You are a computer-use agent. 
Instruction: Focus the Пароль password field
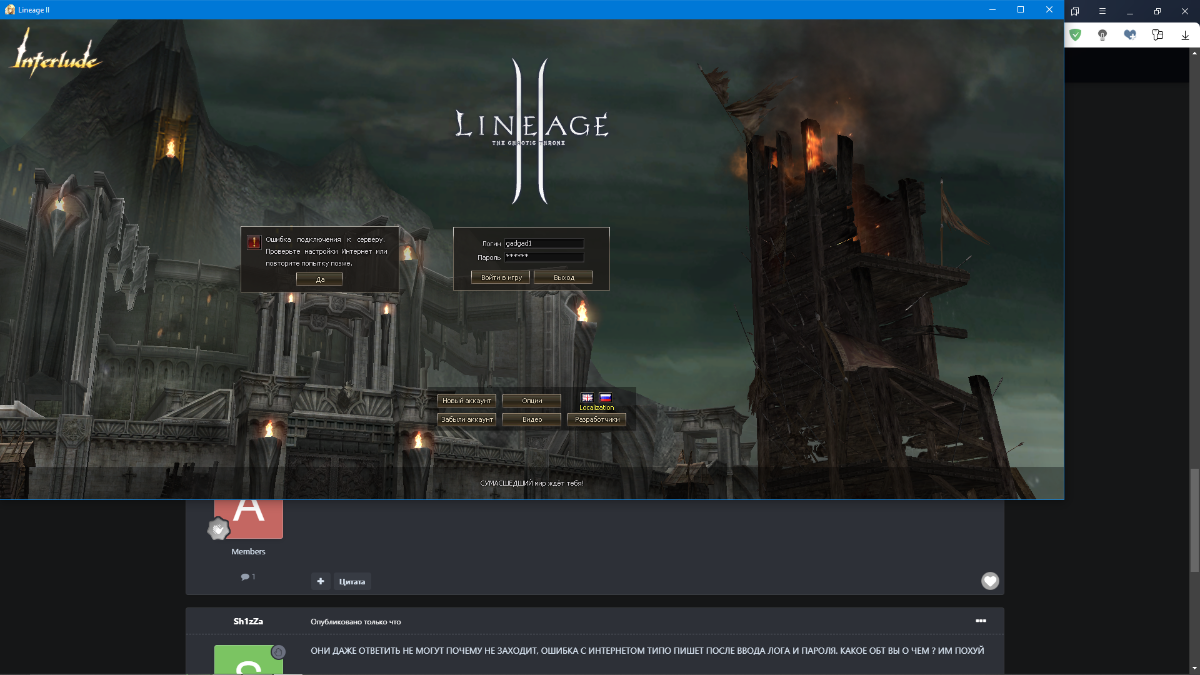(544, 257)
